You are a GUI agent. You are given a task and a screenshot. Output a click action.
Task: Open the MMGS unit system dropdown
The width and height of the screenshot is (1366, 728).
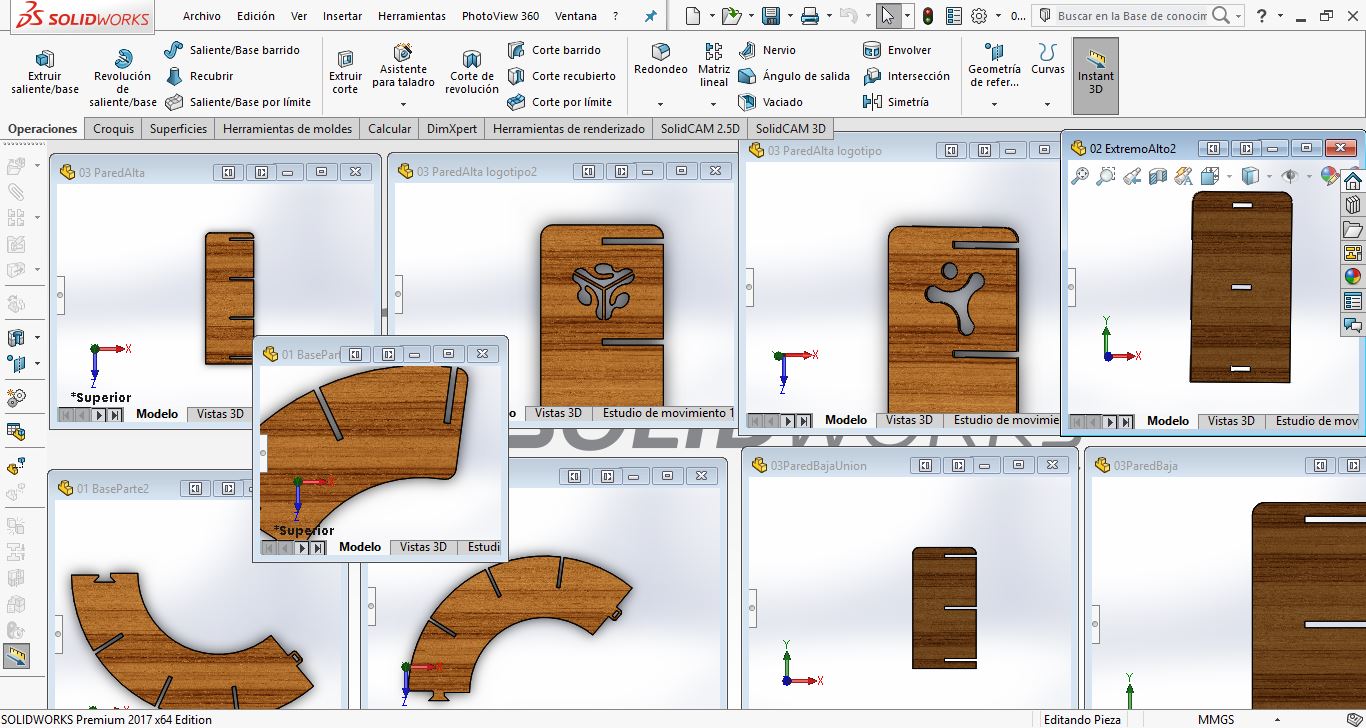1278,719
